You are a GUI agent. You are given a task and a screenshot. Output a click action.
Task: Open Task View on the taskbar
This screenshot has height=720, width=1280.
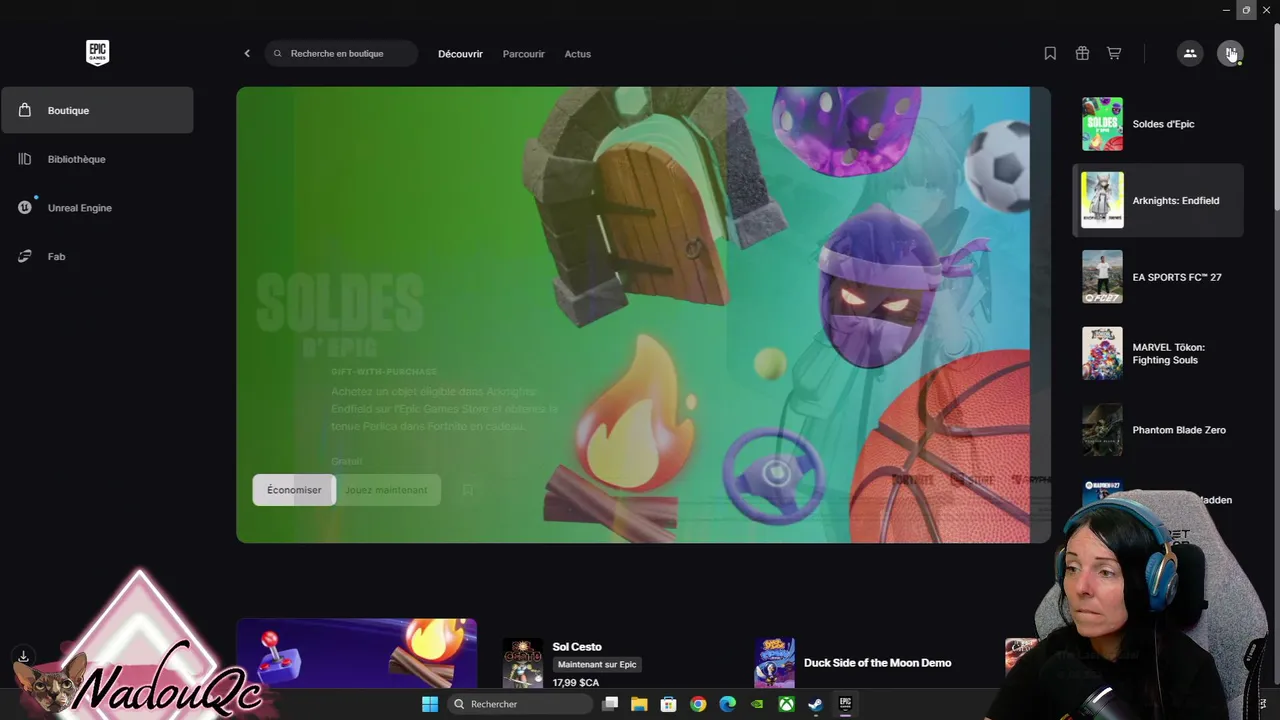610,704
